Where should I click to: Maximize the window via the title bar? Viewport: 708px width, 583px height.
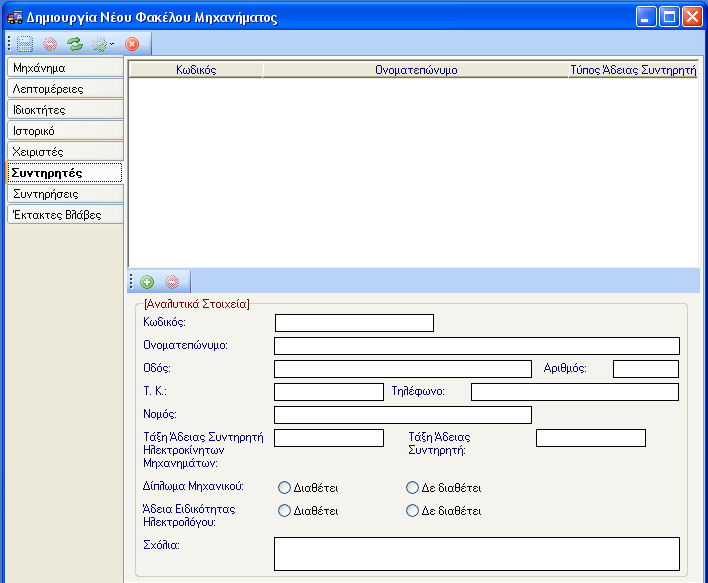(669, 17)
